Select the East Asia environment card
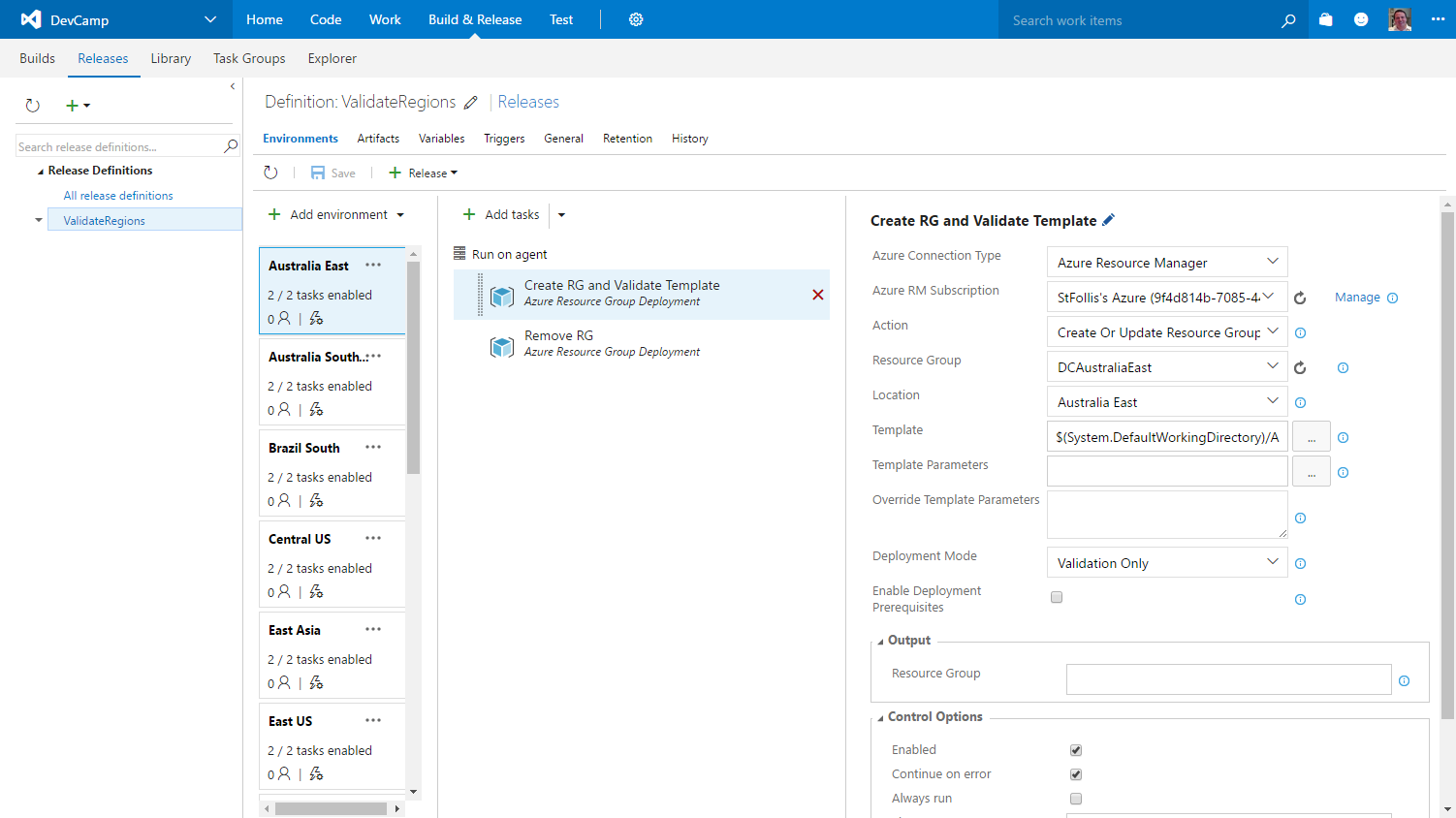Screen dimensions: 1456x818 pyautogui.click(x=332, y=655)
